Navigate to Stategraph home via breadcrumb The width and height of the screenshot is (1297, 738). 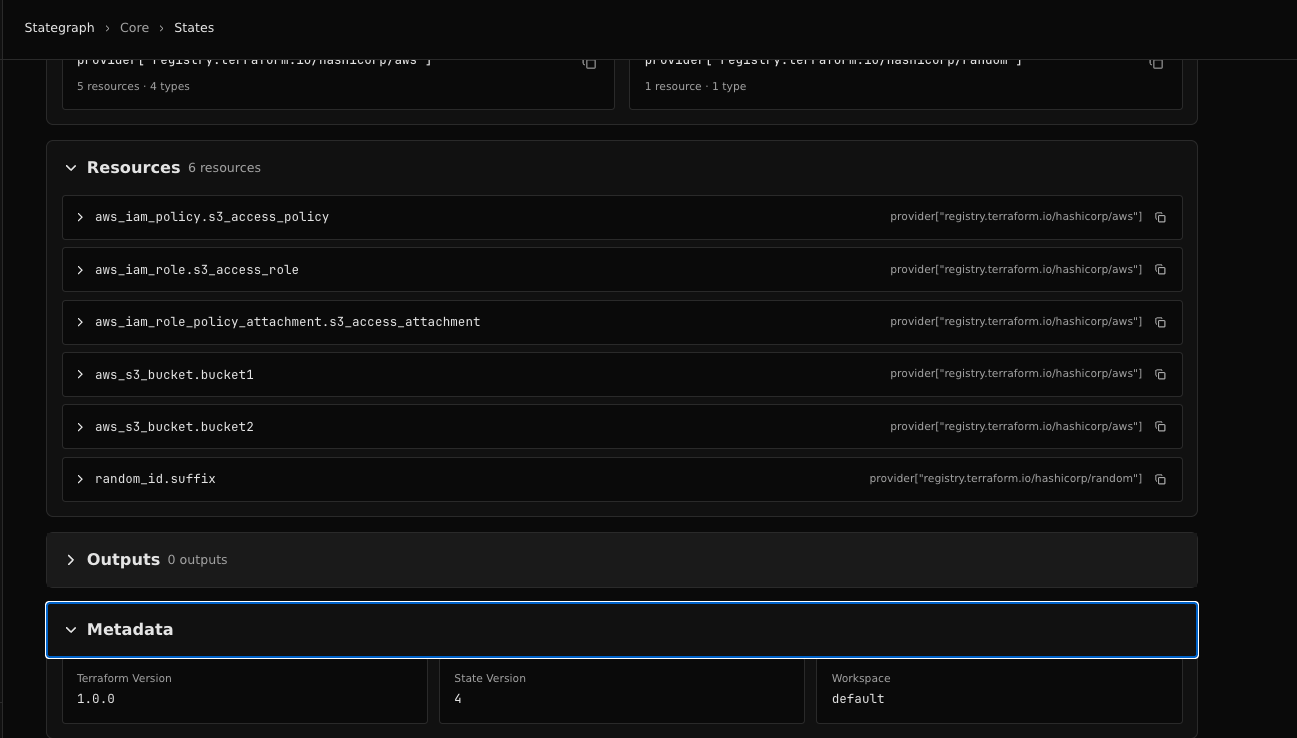click(59, 27)
